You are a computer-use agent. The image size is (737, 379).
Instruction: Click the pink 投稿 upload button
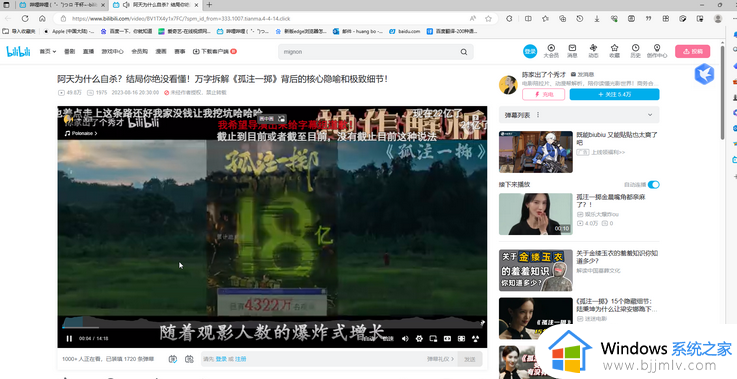pos(692,51)
